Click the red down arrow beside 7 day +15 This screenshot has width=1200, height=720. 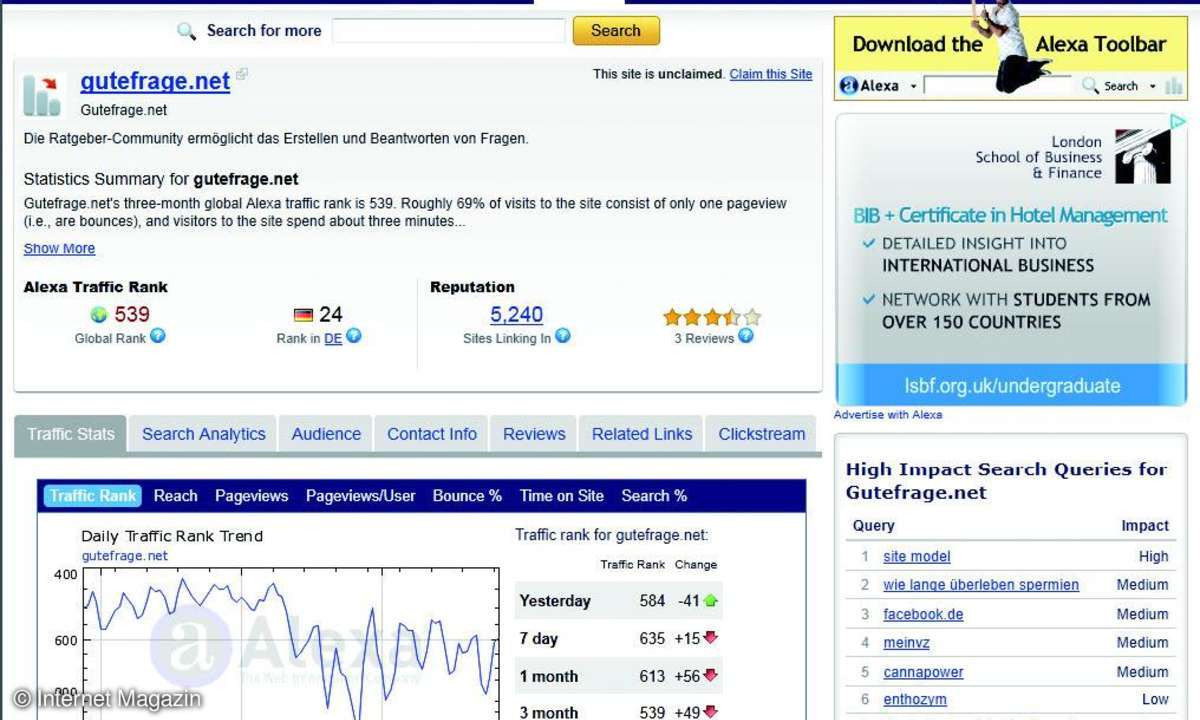711,638
